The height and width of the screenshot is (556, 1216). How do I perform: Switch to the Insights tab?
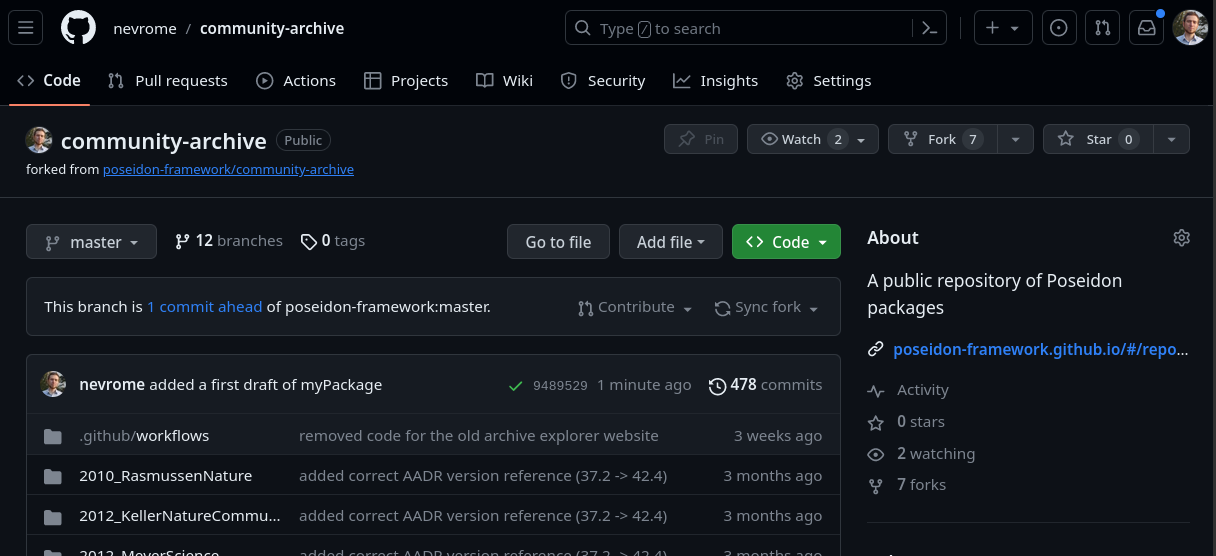(x=716, y=81)
